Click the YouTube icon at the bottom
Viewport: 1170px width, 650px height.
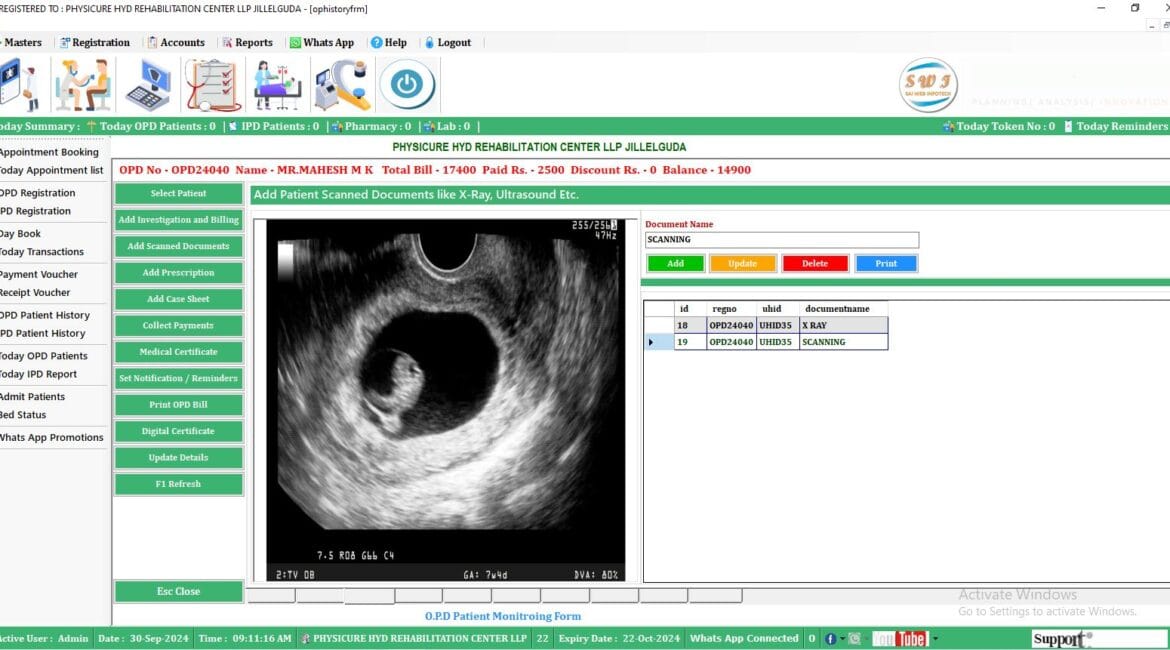click(902, 638)
